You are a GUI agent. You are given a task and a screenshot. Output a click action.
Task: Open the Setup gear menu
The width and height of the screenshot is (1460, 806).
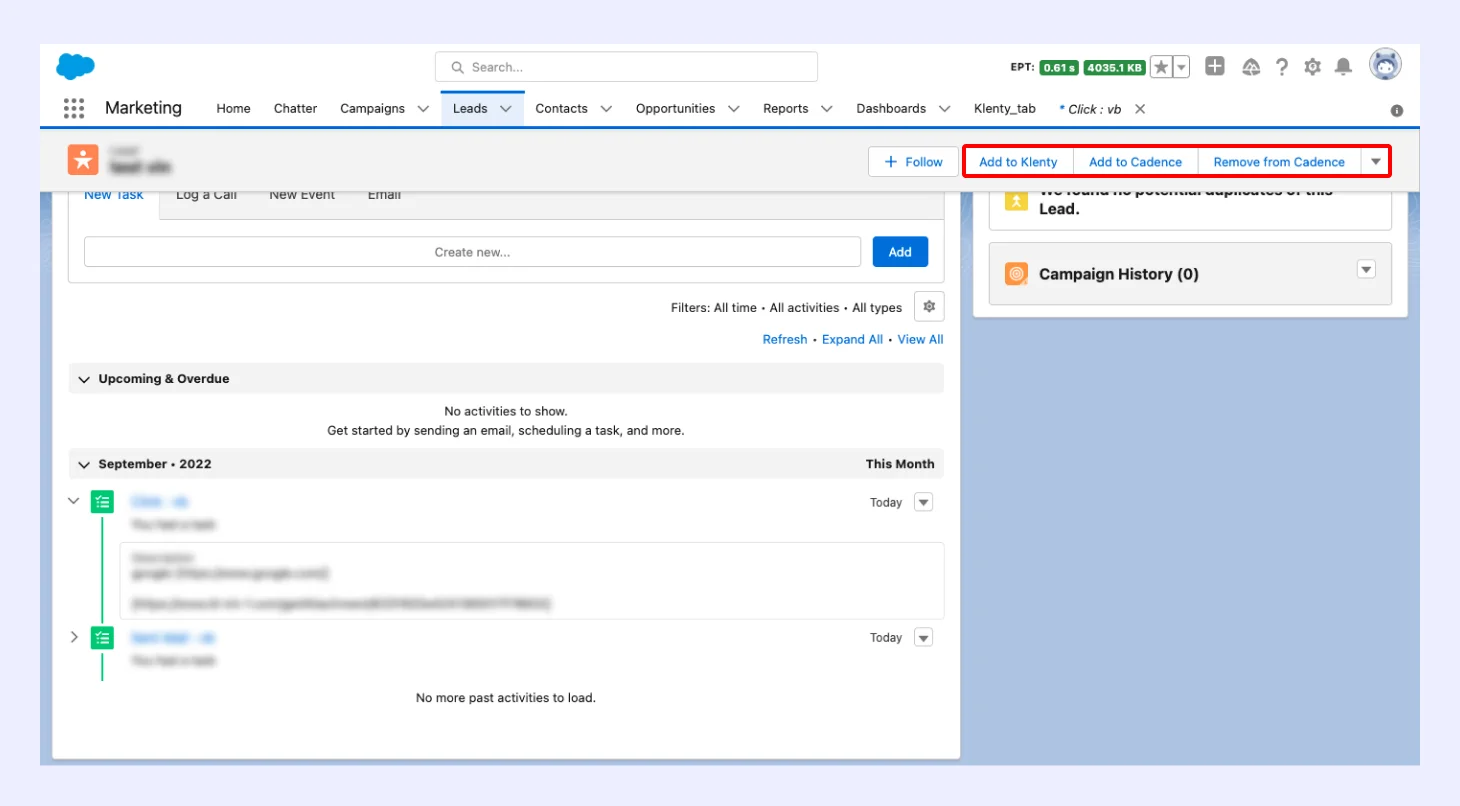[x=1312, y=67]
